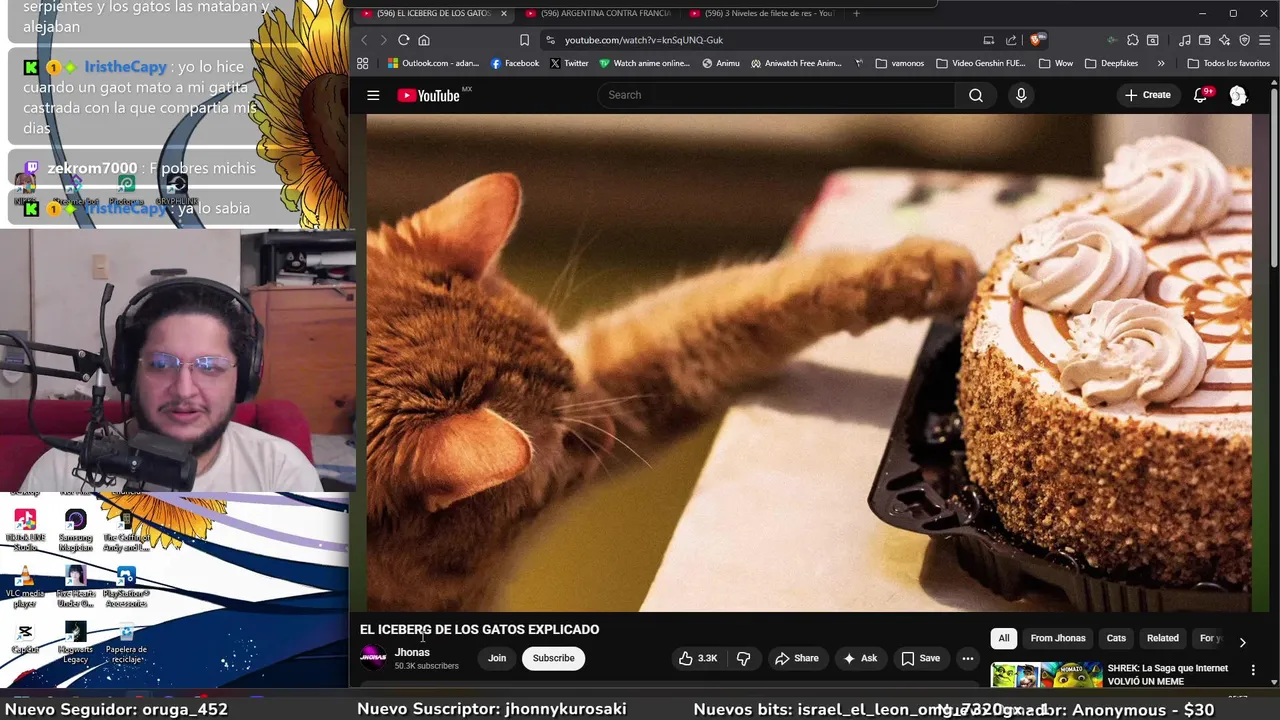Dislike the video with thumbs down
The height and width of the screenshot is (720, 1280).
coord(743,658)
